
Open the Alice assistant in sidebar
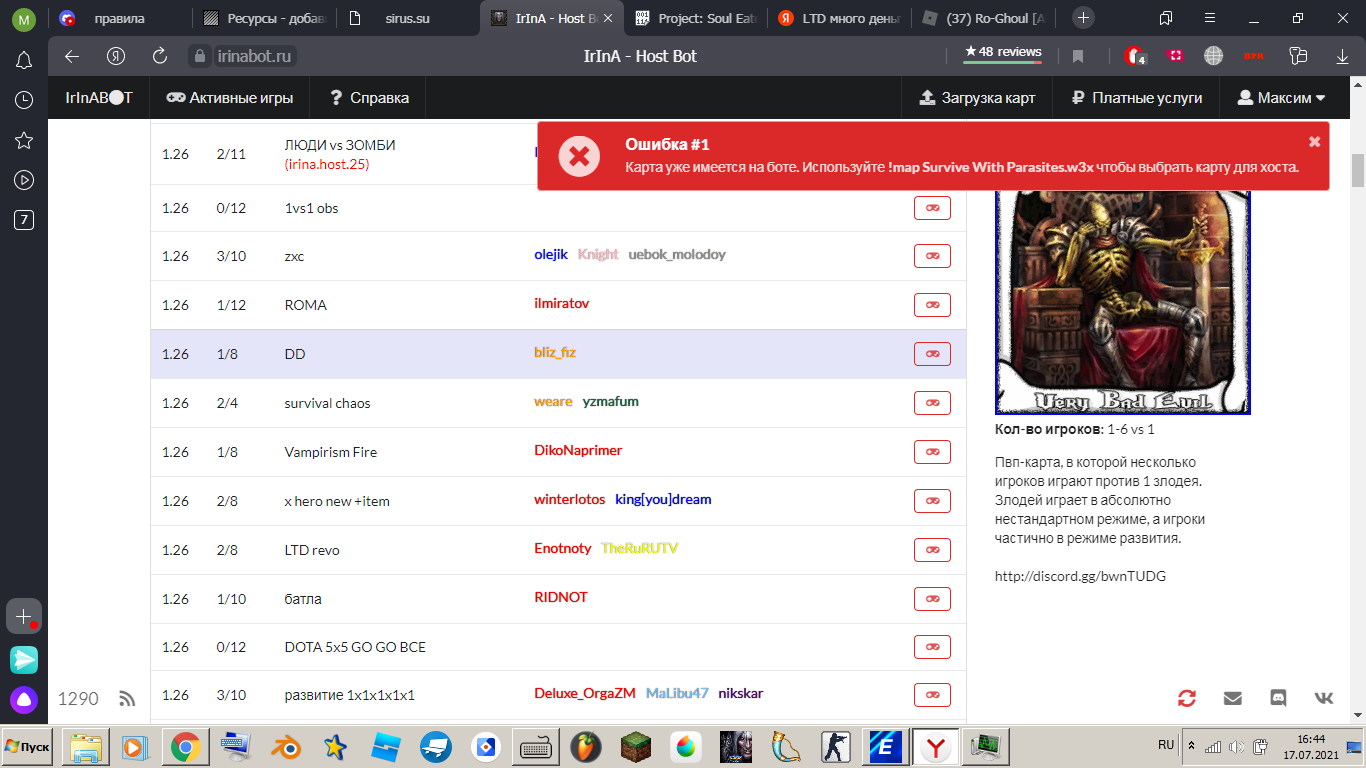[24, 699]
